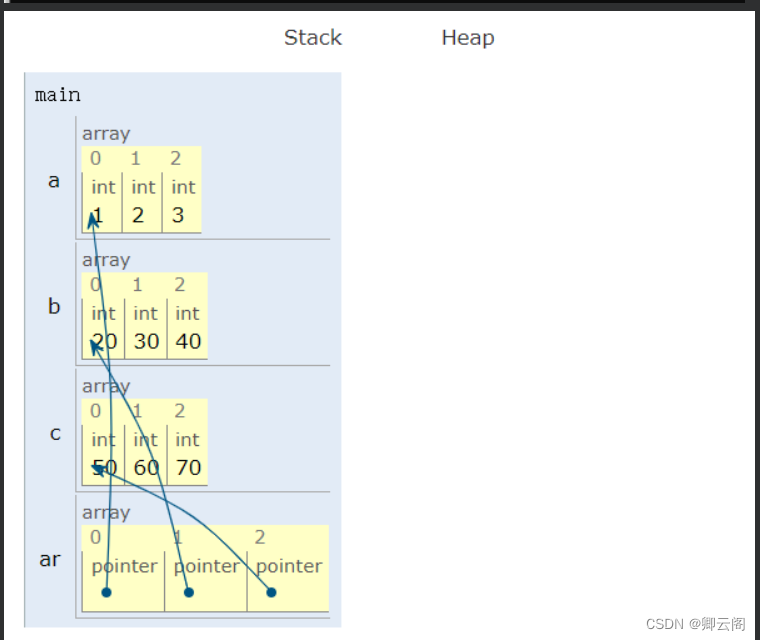Image resolution: width=760 pixels, height=640 pixels.
Task: Click value 3 in array a
Action: coord(177,215)
